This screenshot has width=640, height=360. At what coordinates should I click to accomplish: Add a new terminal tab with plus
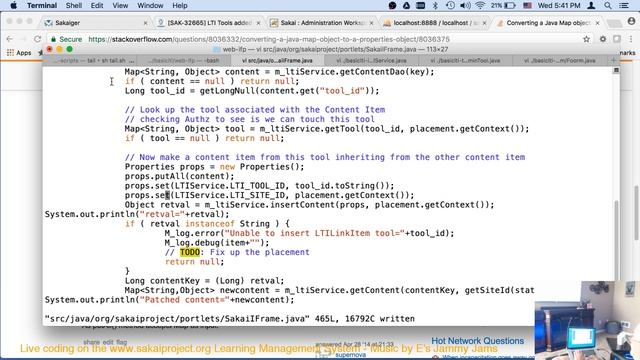pyautogui.click(x=613, y=60)
